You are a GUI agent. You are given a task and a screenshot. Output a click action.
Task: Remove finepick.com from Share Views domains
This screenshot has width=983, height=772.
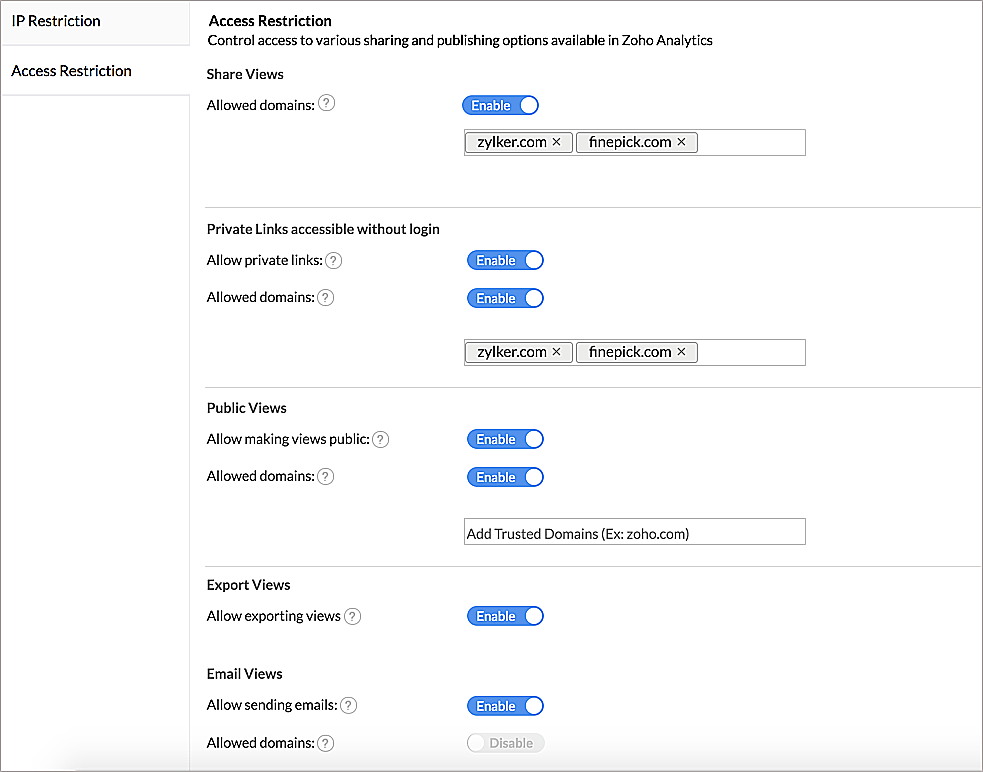coord(681,142)
